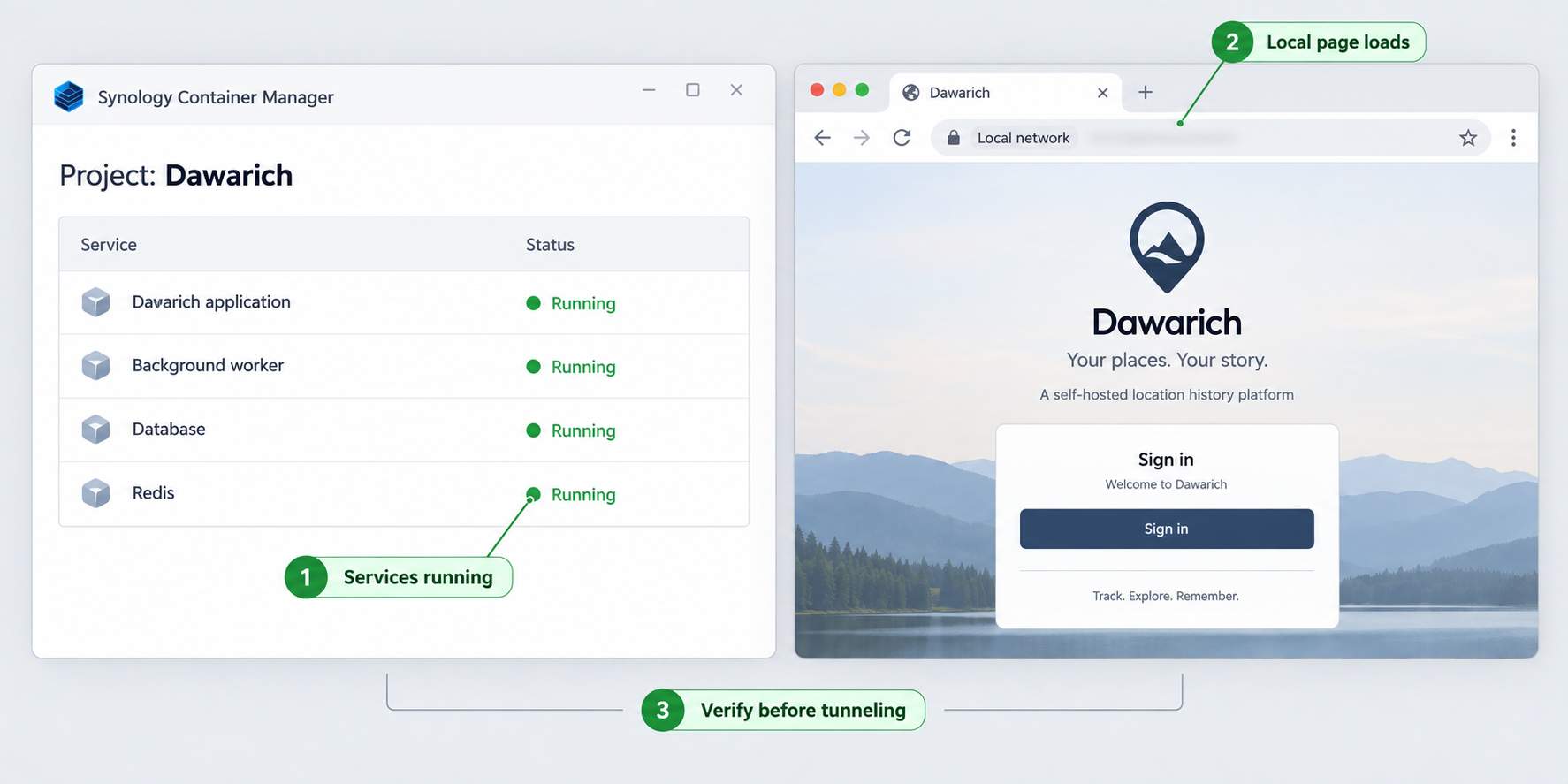Click the yellow minimize dot of browser window
This screenshot has height=784, width=1568.
tap(840, 90)
